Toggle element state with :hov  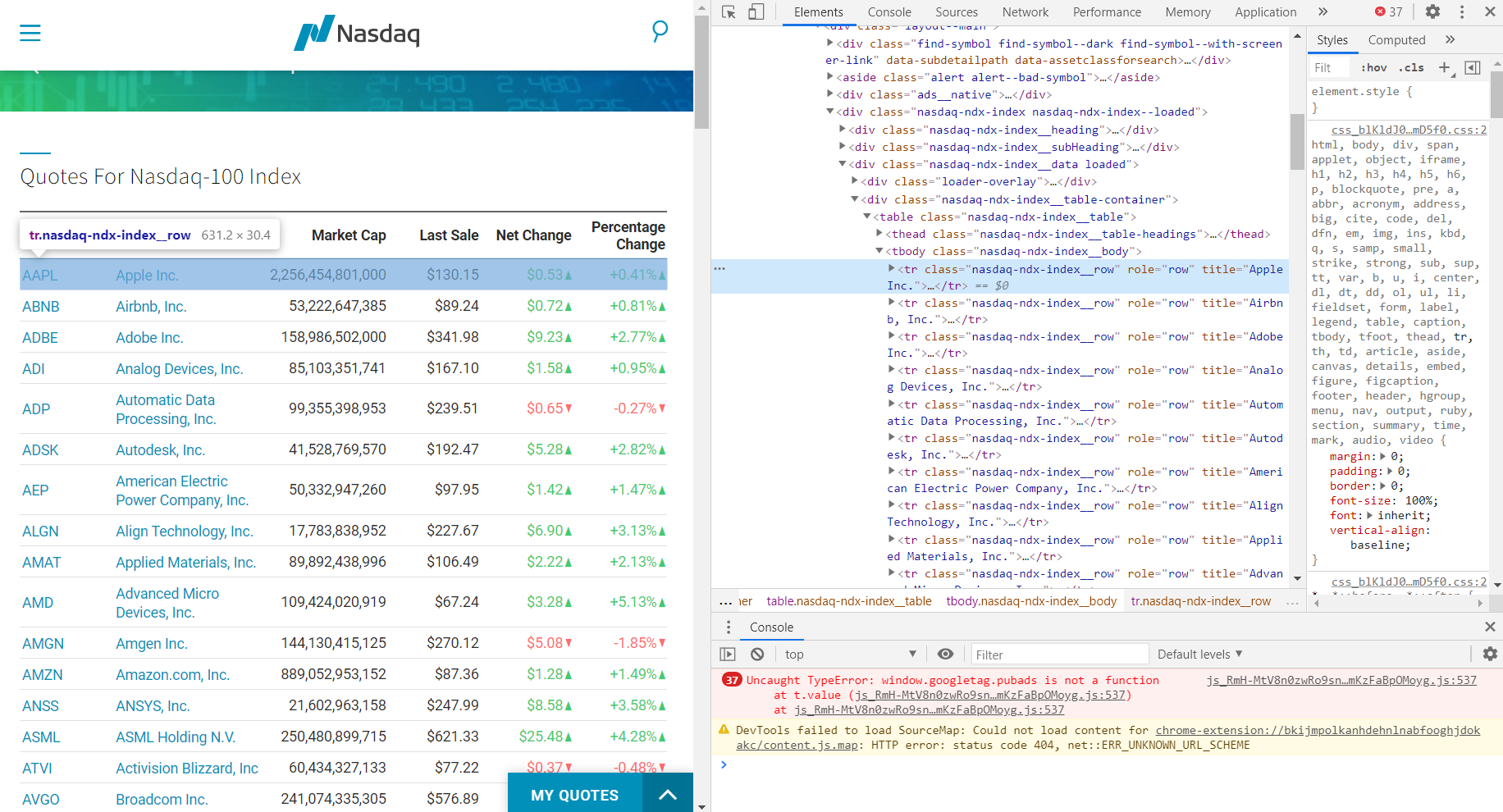(1374, 68)
